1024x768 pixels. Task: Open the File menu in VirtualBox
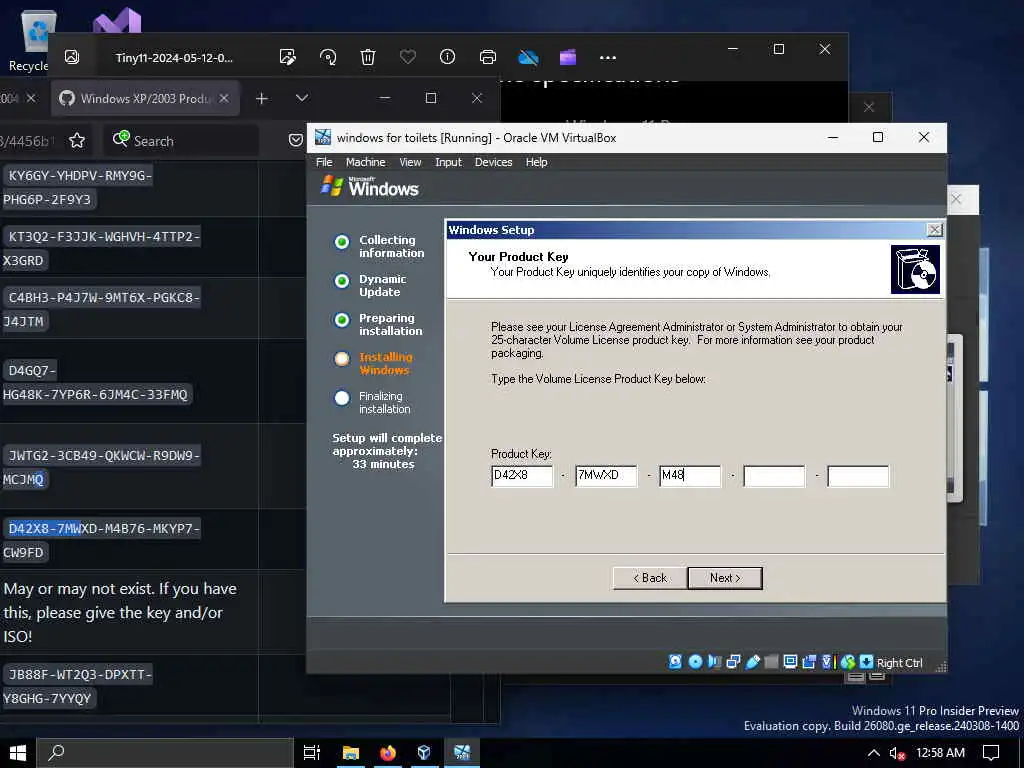click(325, 162)
